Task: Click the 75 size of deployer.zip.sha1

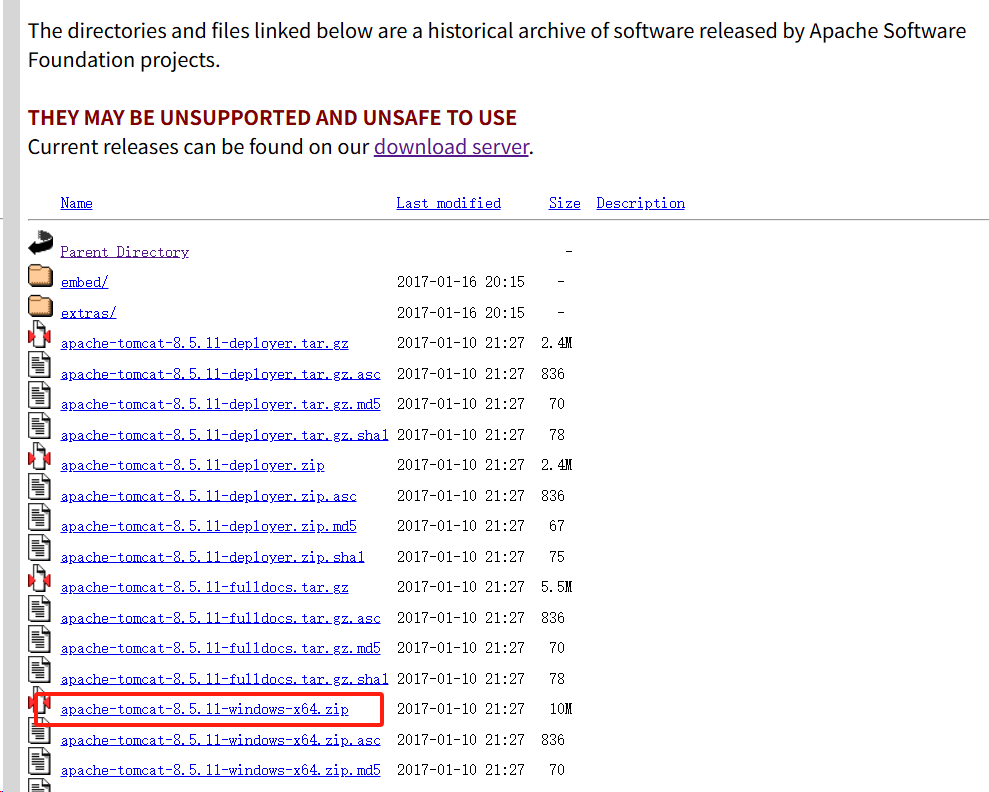Action: [x=557, y=557]
